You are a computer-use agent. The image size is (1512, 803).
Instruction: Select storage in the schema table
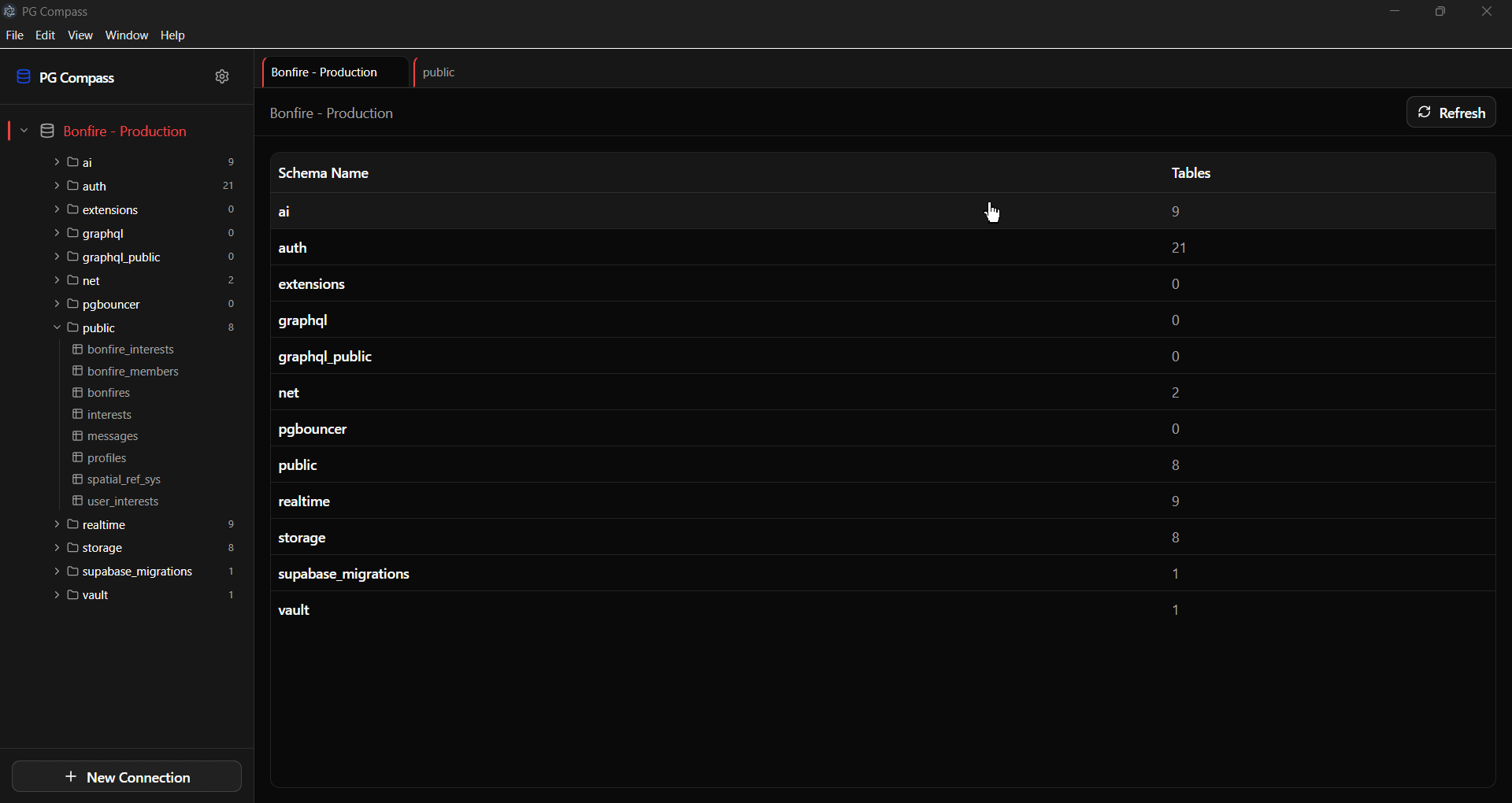[883, 538]
